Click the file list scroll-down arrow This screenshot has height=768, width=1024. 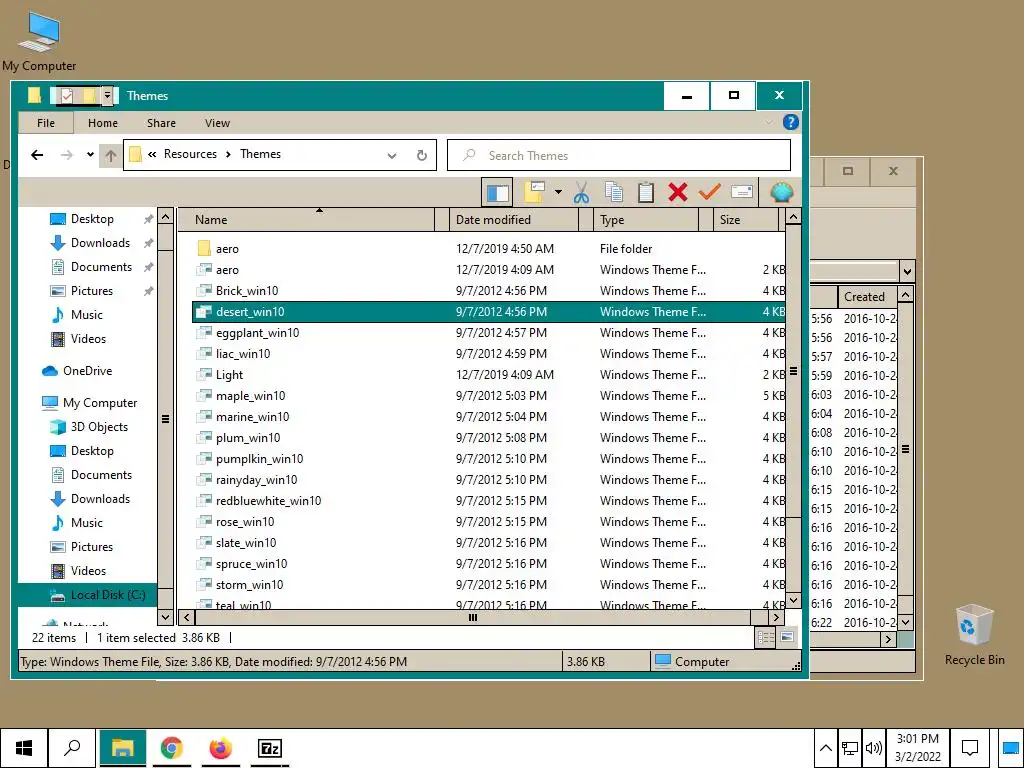[x=793, y=600]
